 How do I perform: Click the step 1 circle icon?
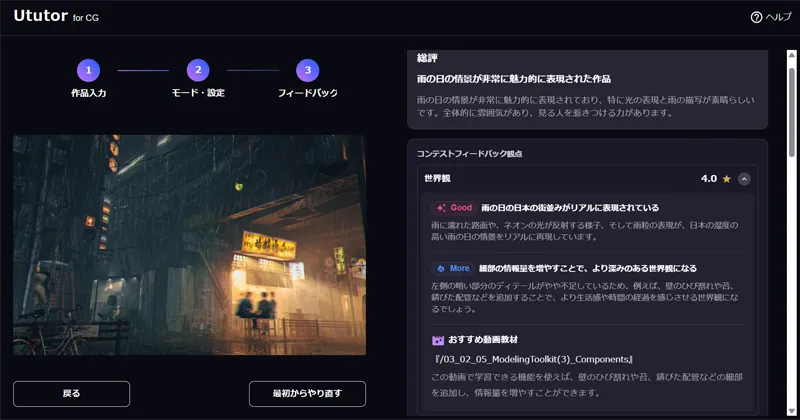pyautogui.click(x=88, y=70)
